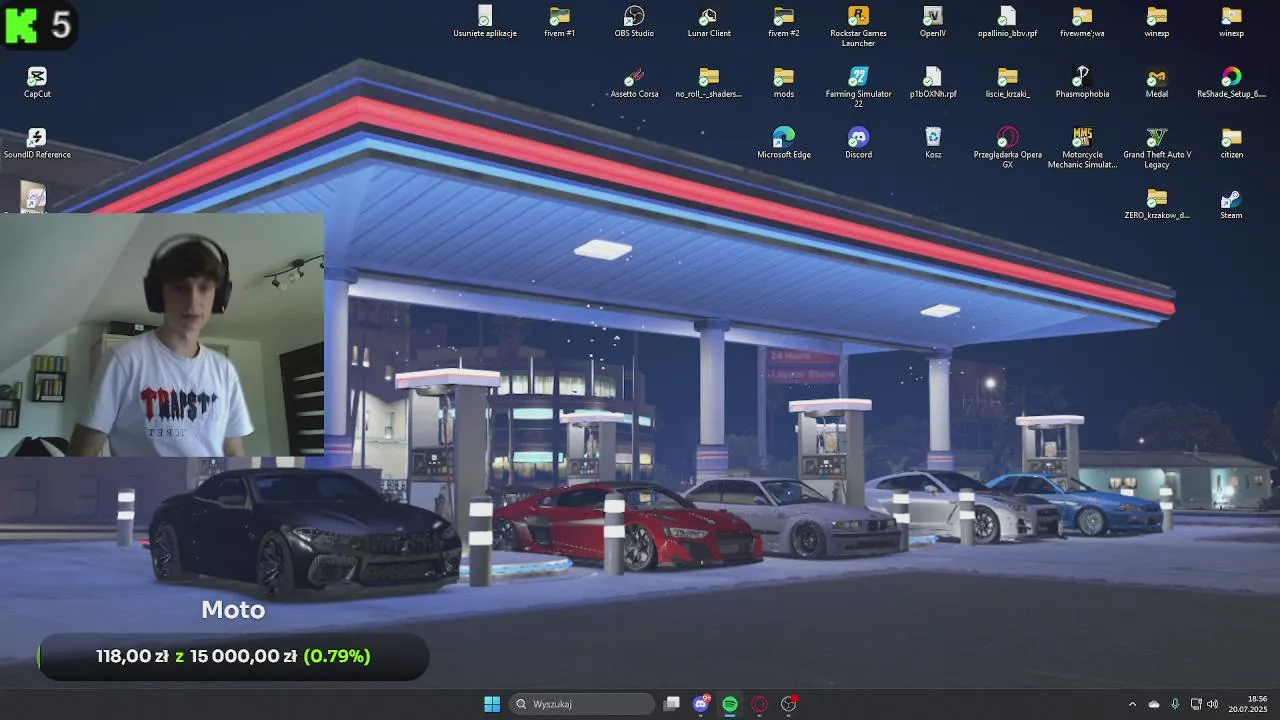Launch Steam from the desktop shortcut
The height and width of the screenshot is (720, 1280).
[1231, 204]
